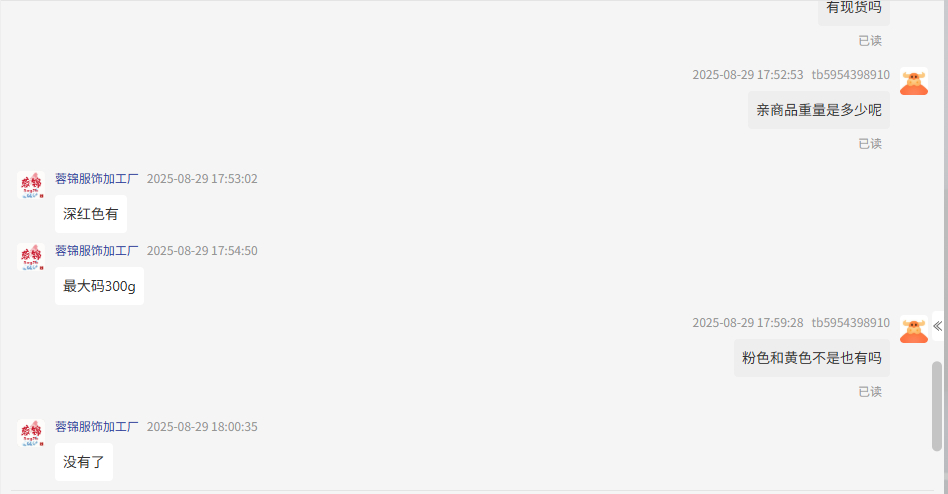948x494 pixels.
Task: Click the buyer avatar beside the 17:52:53 message
Action: (x=914, y=82)
